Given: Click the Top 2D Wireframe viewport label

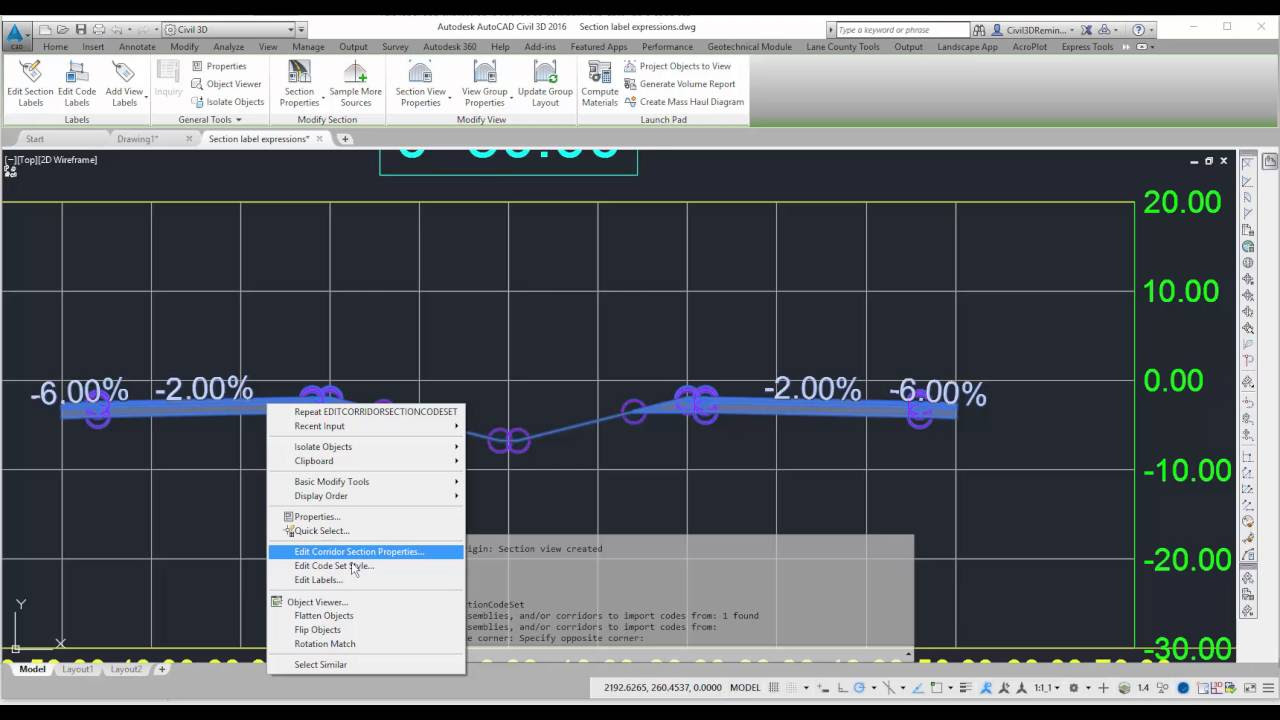Looking at the screenshot, I should pyautogui.click(x=51, y=160).
